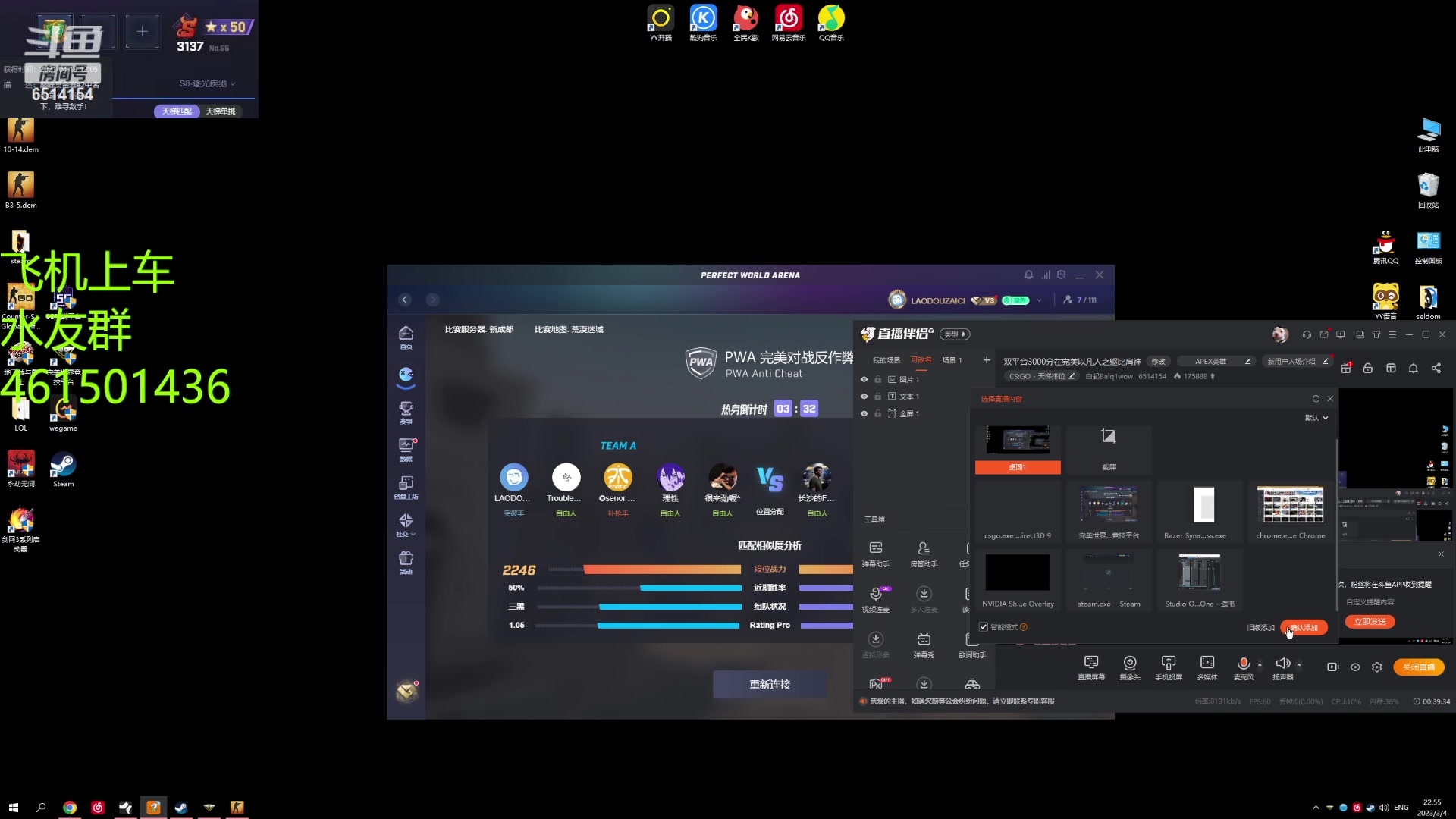The height and width of the screenshot is (819, 1456).
Task: Click the 关闭直播 stop streaming button
Action: [1419, 667]
